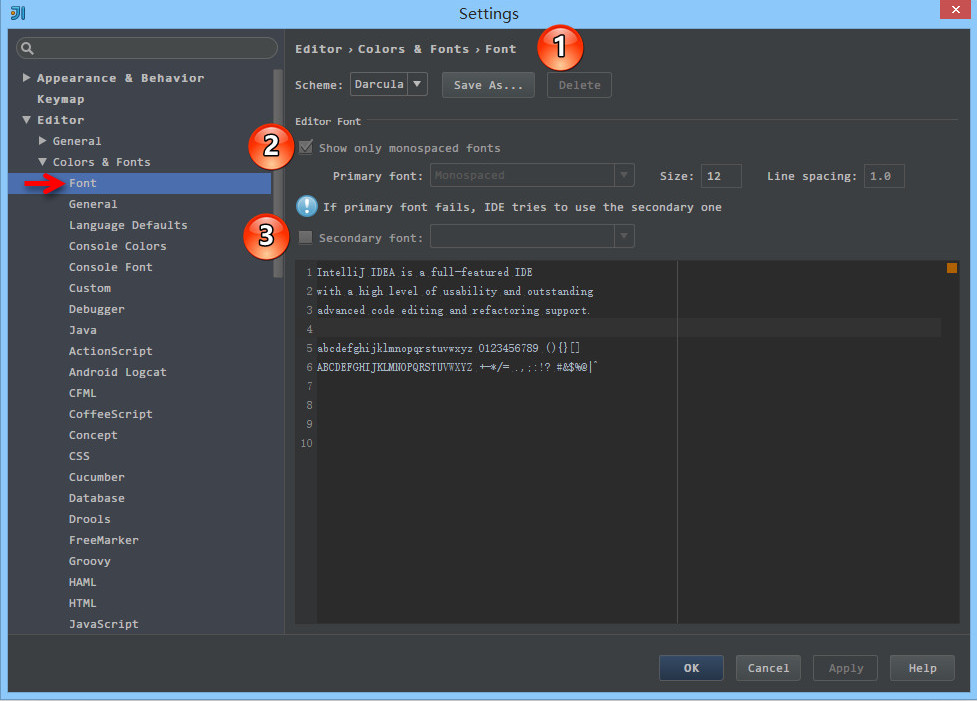
Task: Click the blue info exclamation icon
Action: [x=306, y=206]
